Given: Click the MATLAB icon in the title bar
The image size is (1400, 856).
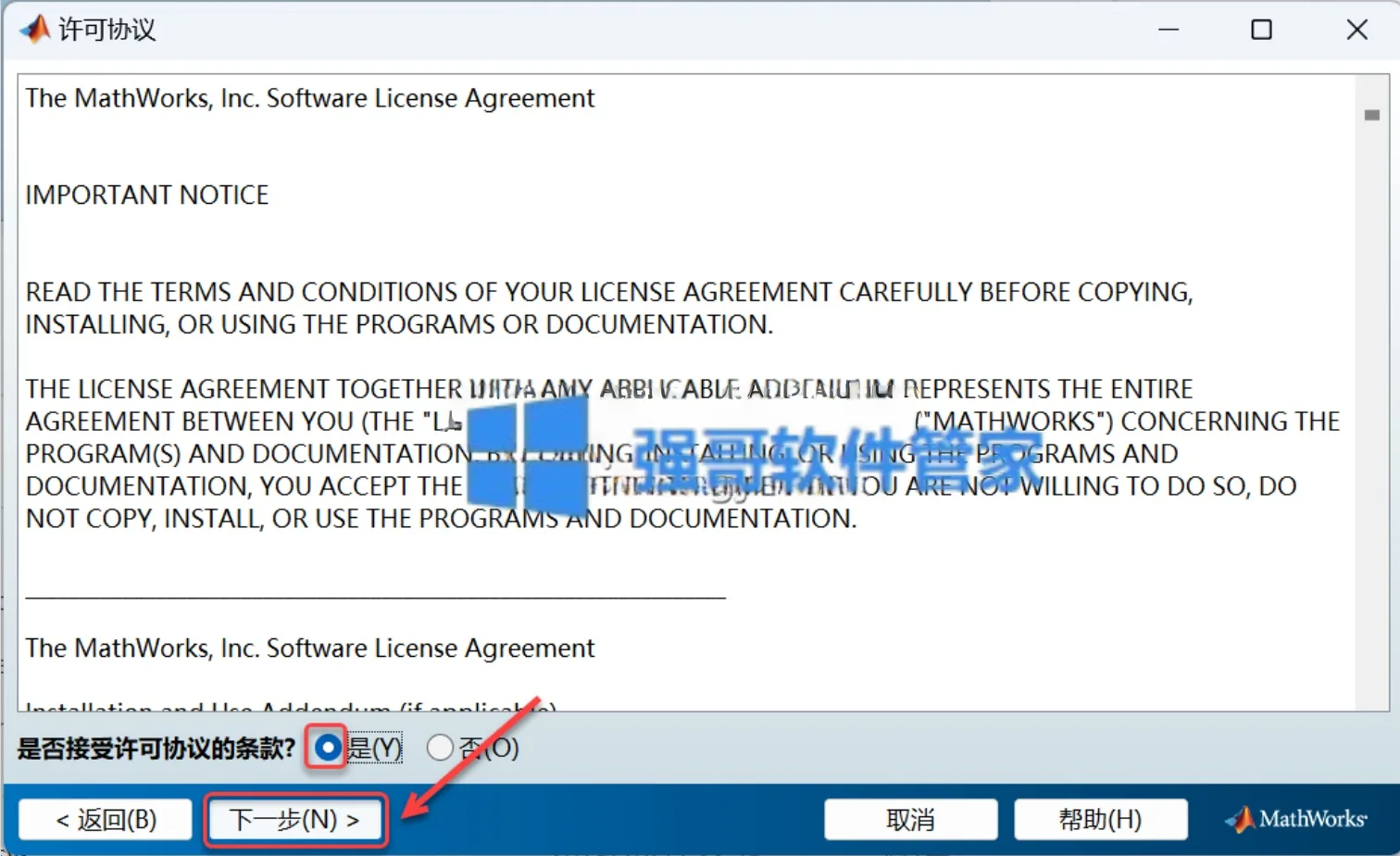Looking at the screenshot, I should (x=35, y=30).
